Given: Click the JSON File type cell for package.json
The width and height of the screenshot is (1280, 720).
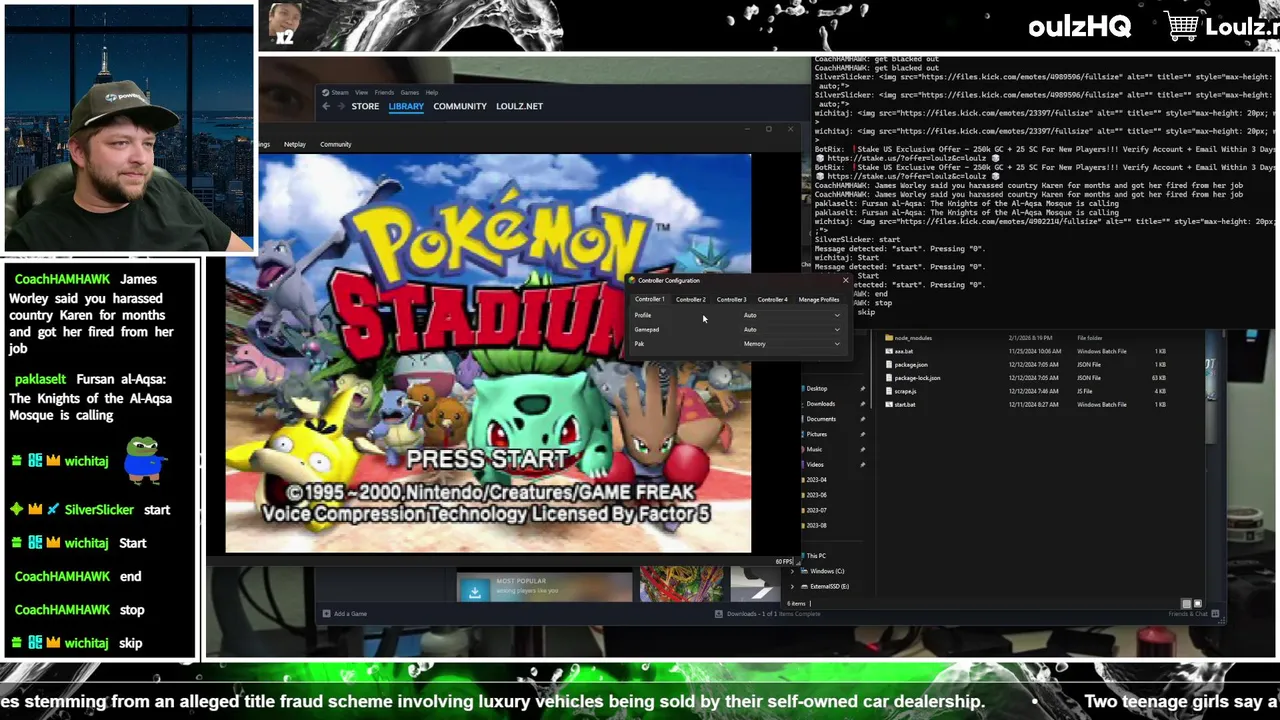Looking at the screenshot, I should pyautogui.click(x=1089, y=365).
